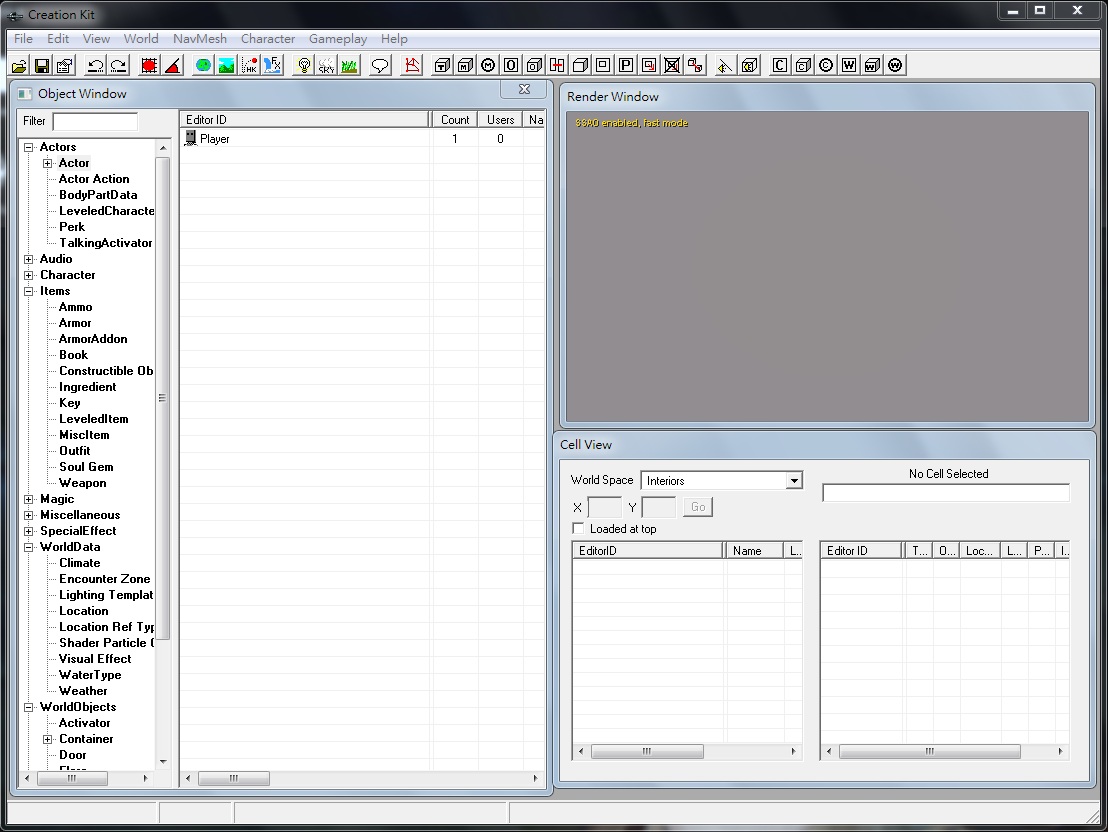Select Weapon in the Items tree
The width and height of the screenshot is (1108, 832).
(x=83, y=484)
